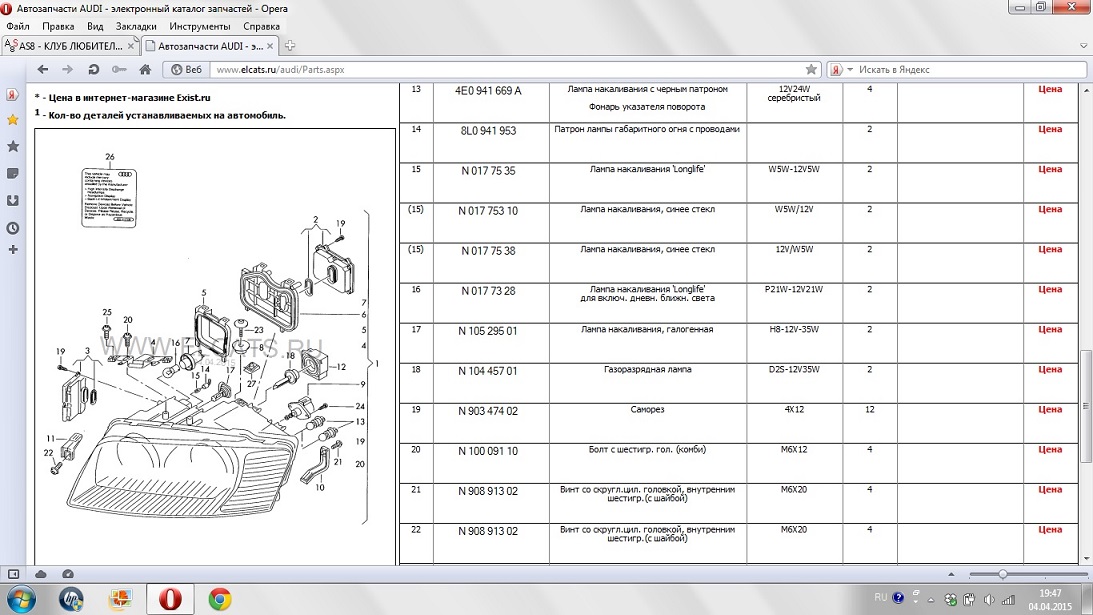The width and height of the screenshot is (1093, 615).
Task: Click the browser Back arrow
Action: 42,69
